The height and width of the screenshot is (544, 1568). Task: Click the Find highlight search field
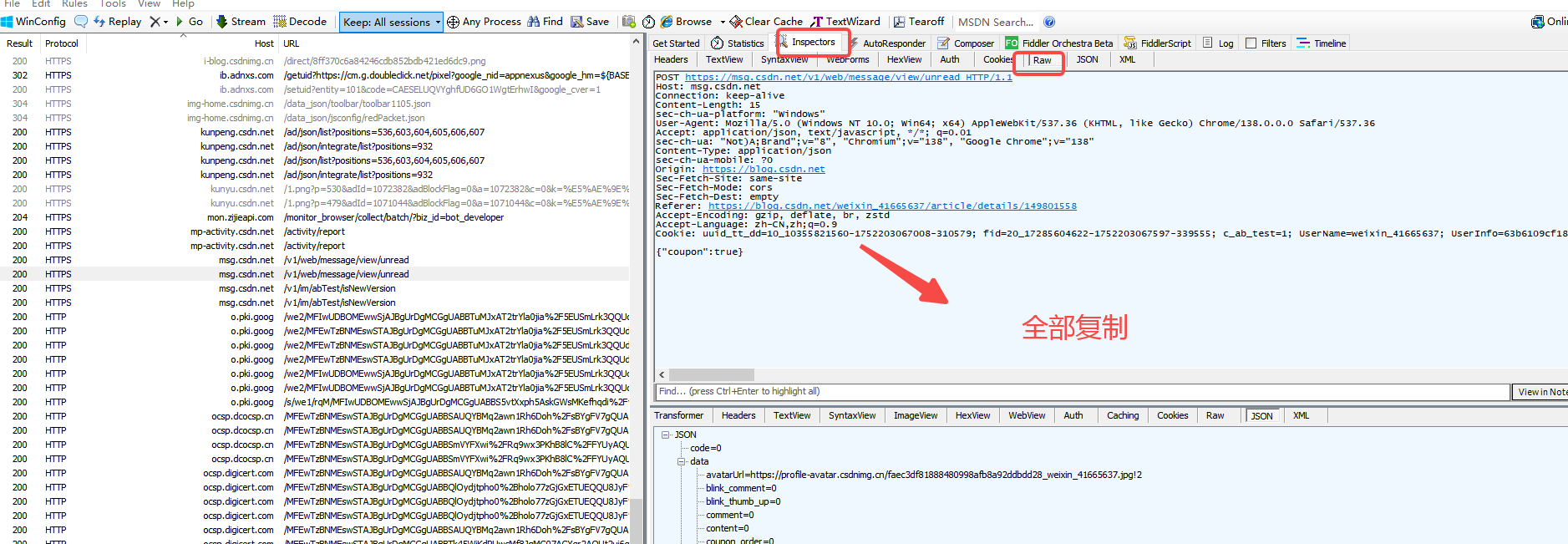click(1083, 391)
